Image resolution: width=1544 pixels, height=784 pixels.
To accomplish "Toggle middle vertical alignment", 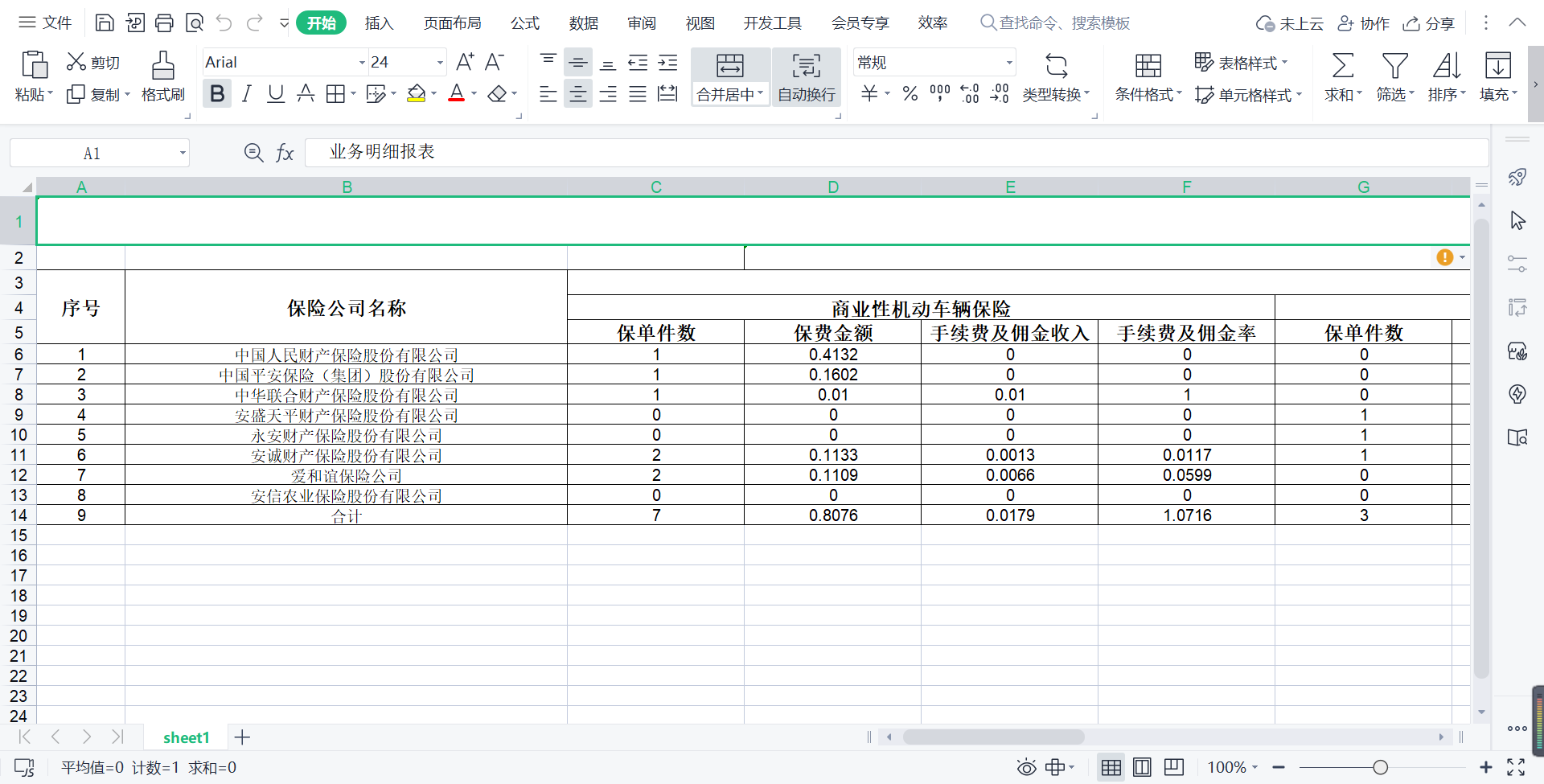I will pos(577,62).
